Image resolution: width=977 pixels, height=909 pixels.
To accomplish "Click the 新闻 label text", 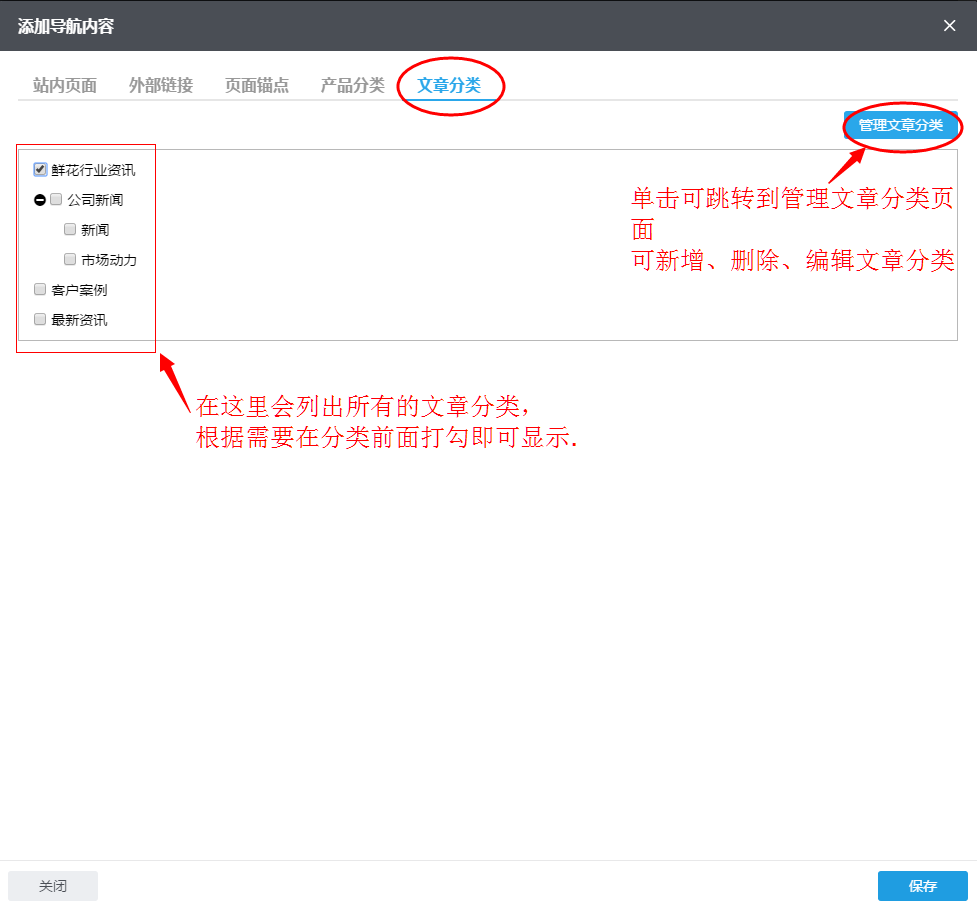I will (x=92, y=229).
